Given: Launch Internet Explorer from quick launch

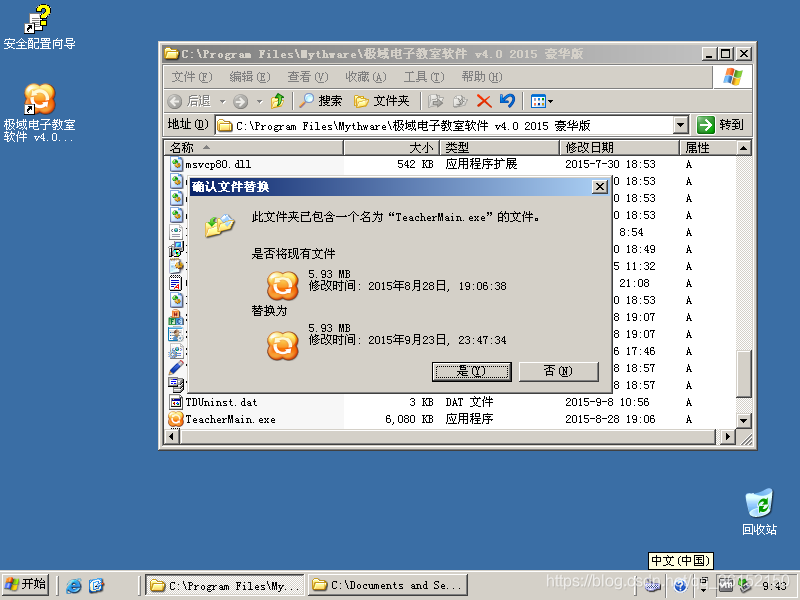Looking at the screenshot, I should (73, 585).
